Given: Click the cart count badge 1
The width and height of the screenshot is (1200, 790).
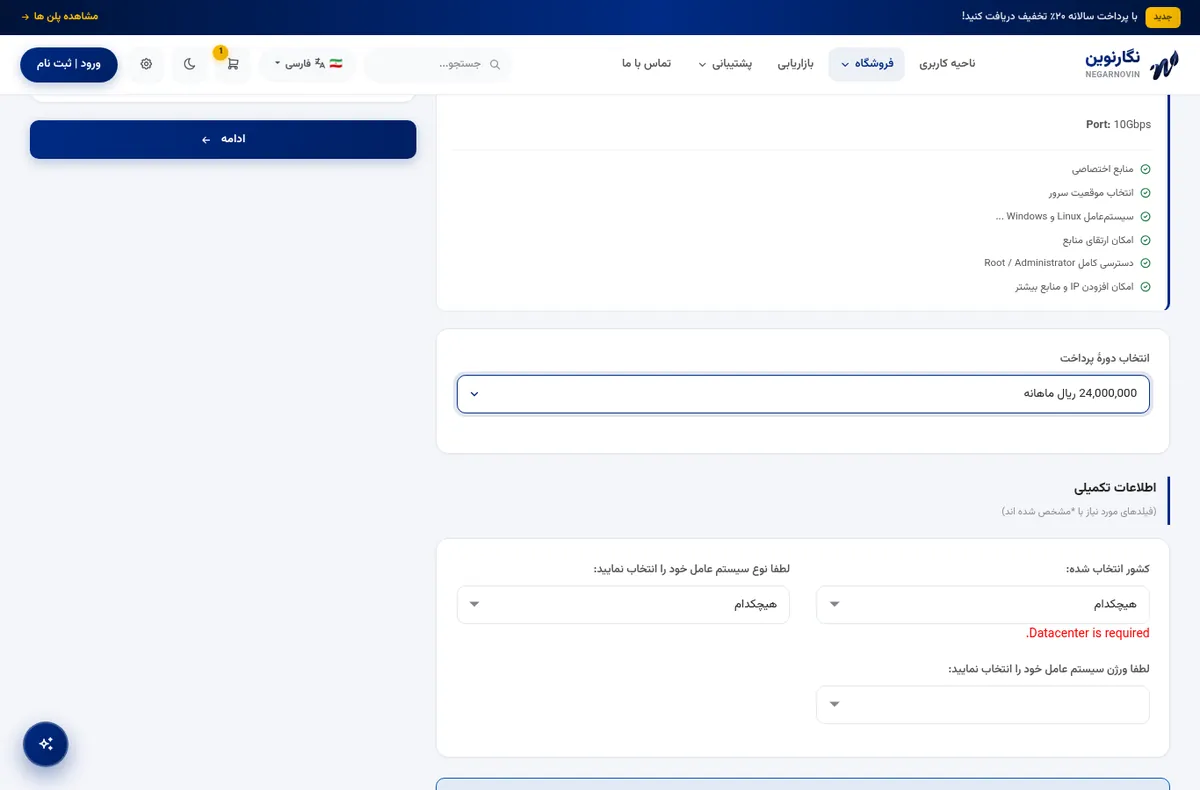Looking at the screenshot, I should (220, 52).
